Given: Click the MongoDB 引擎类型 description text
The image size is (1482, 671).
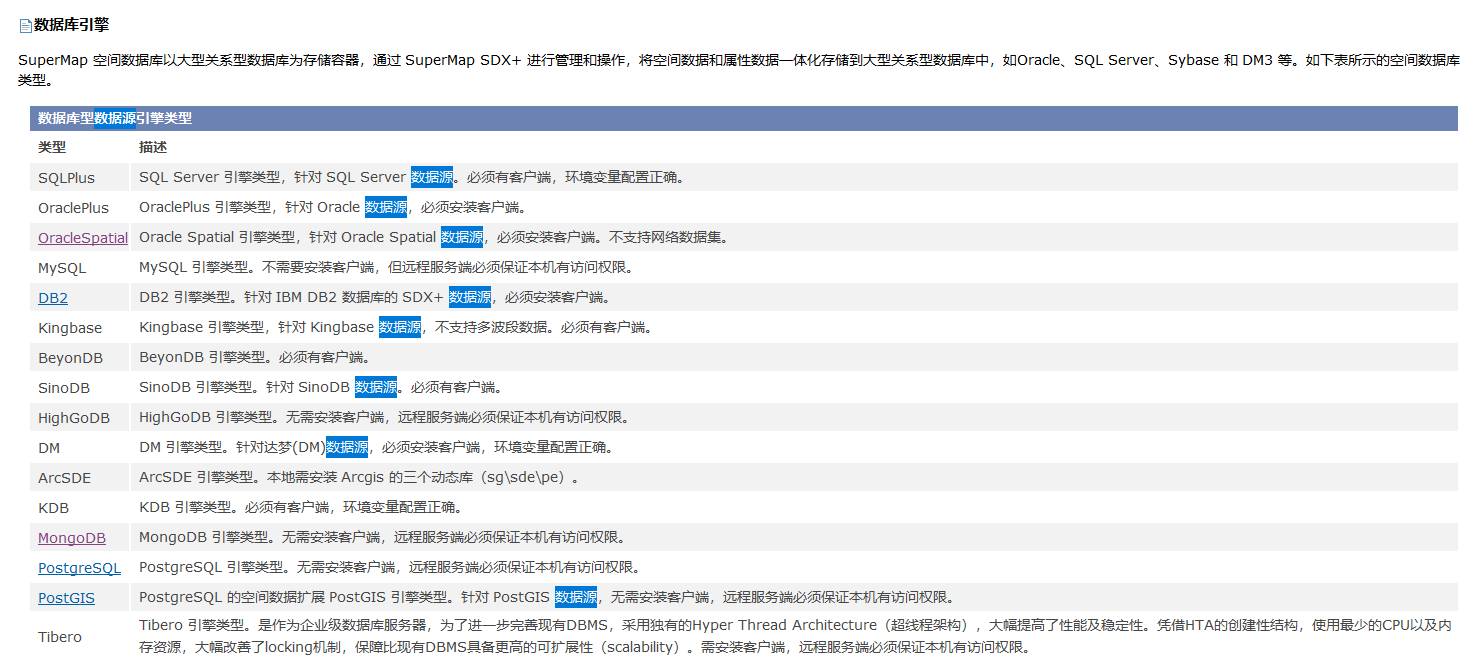Looking at the screenshot, I should click(x=383, y=537).
